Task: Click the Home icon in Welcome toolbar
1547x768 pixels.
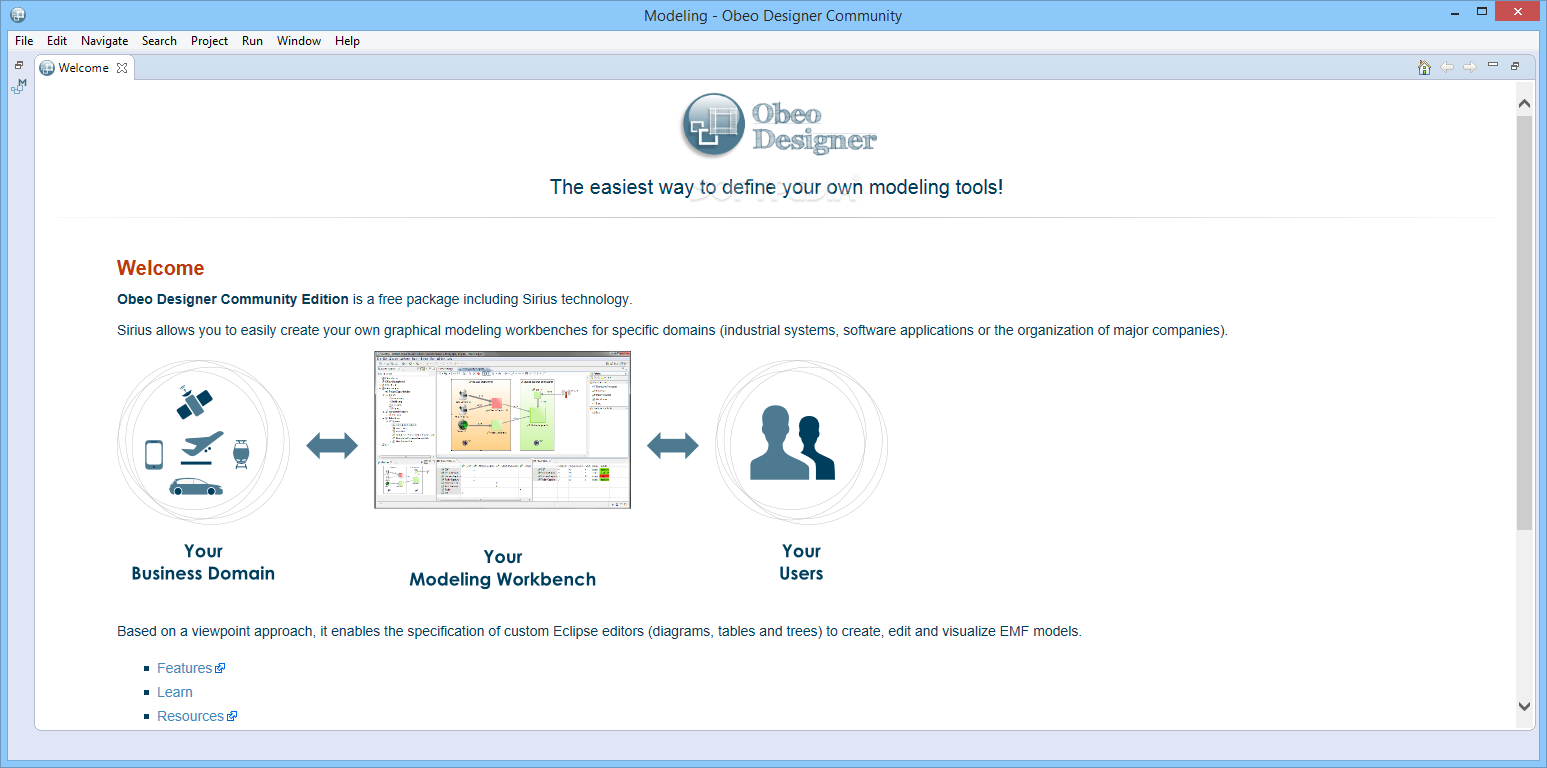Action: coord(1424,67)
